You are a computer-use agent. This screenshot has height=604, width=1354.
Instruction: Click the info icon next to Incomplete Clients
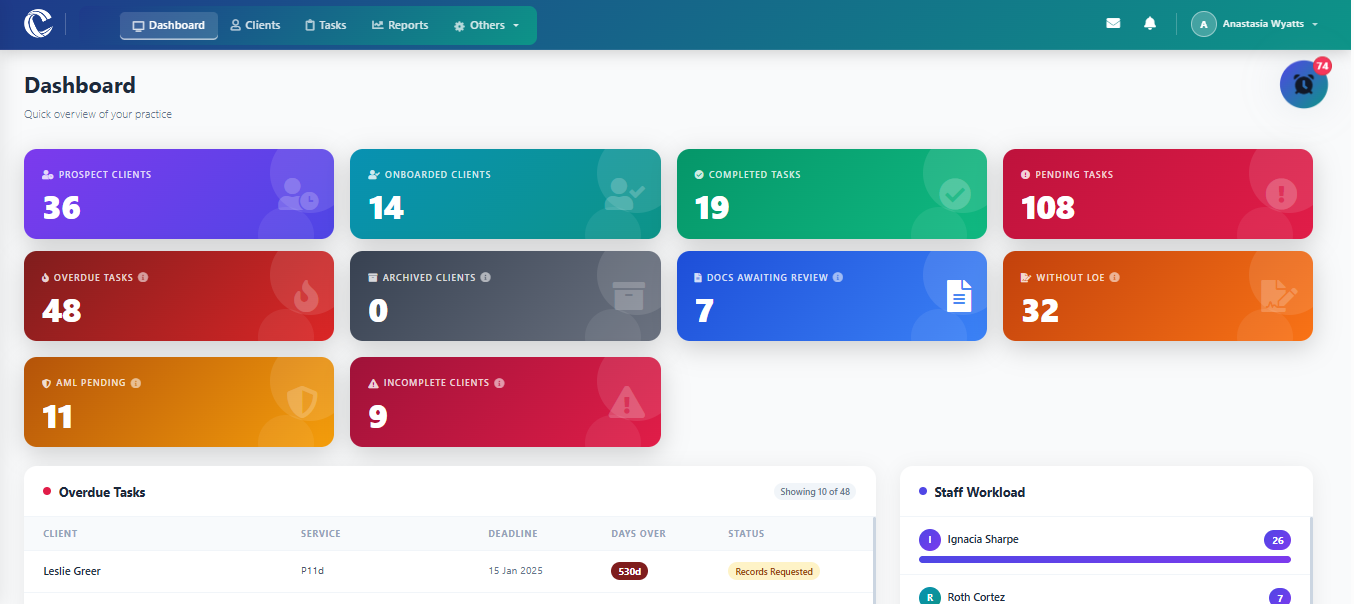pyautogui.click(x=499, y=383)
